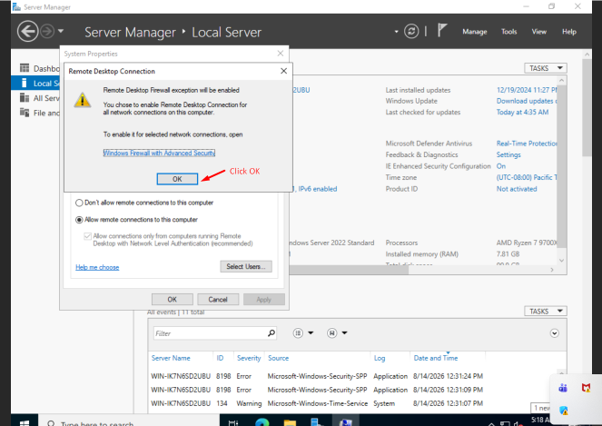Open the notifications flag icon
This screenshot has height=426, width=602.
(x=442, y=30)
